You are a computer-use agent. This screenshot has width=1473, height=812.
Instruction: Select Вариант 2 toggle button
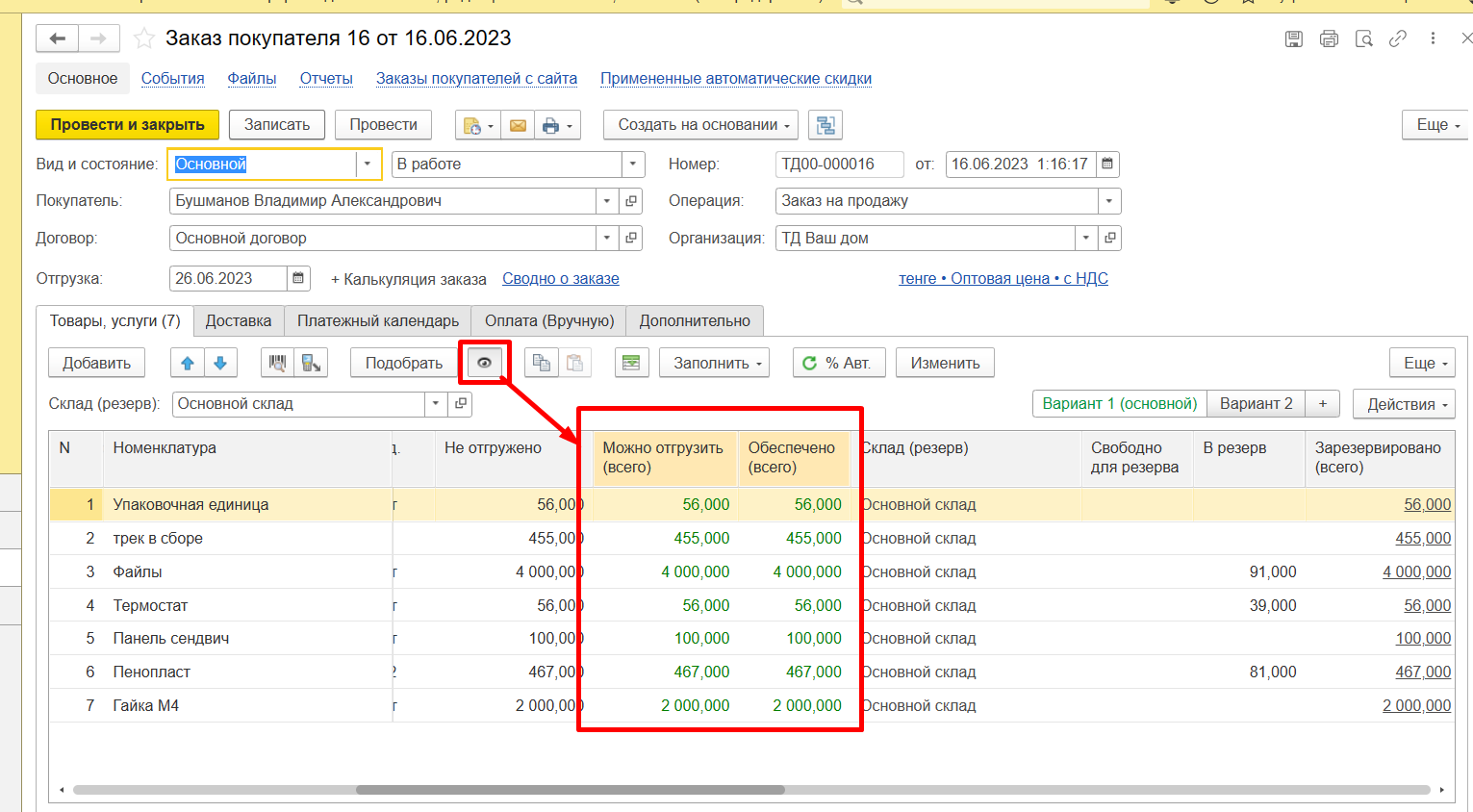click(x=1257, y=404)
